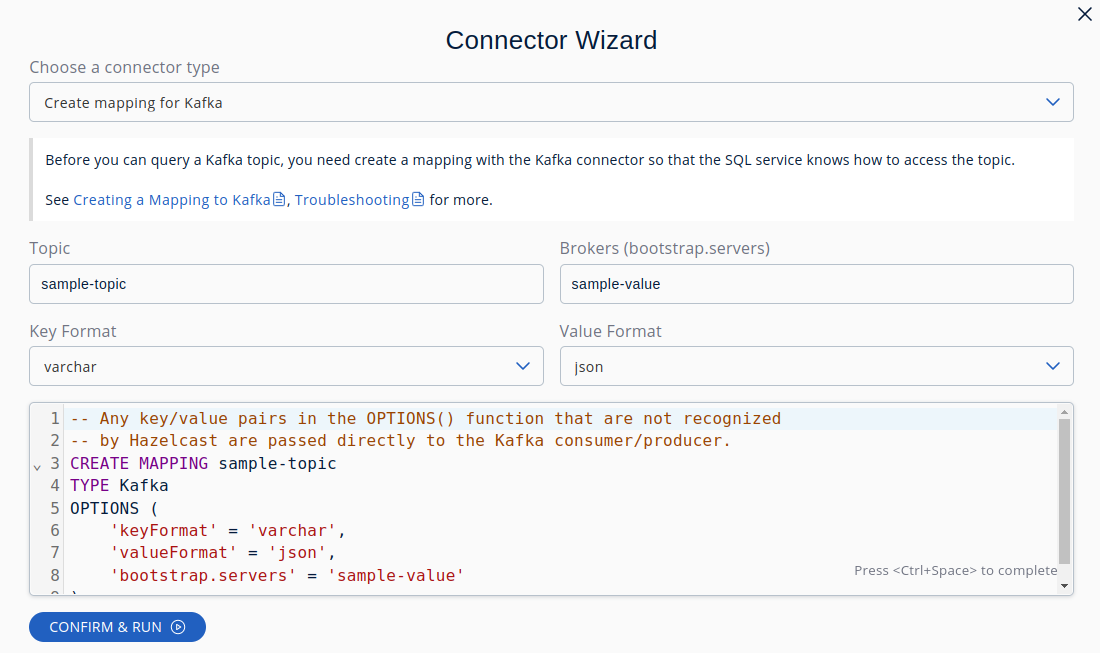Click the downward arrow at the code editor scrollbar bottom
Image resolution: width=1100 pixels, height=653 pixels.
[x=1063, y=584]
